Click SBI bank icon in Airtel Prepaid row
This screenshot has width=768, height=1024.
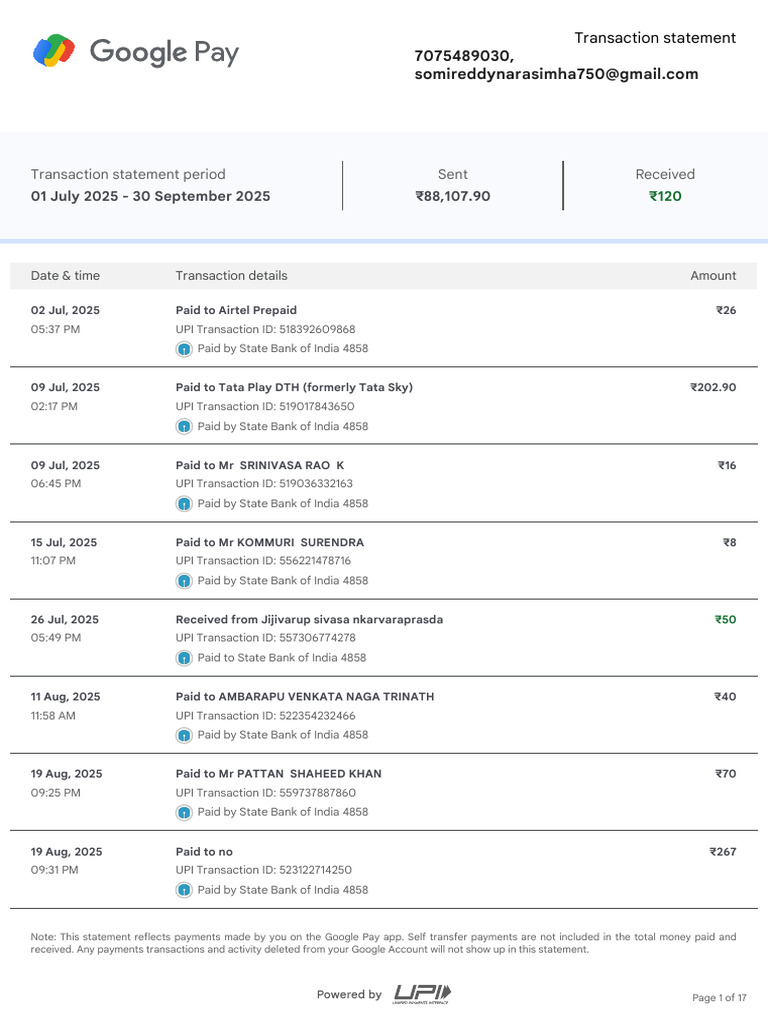[184, 349]
